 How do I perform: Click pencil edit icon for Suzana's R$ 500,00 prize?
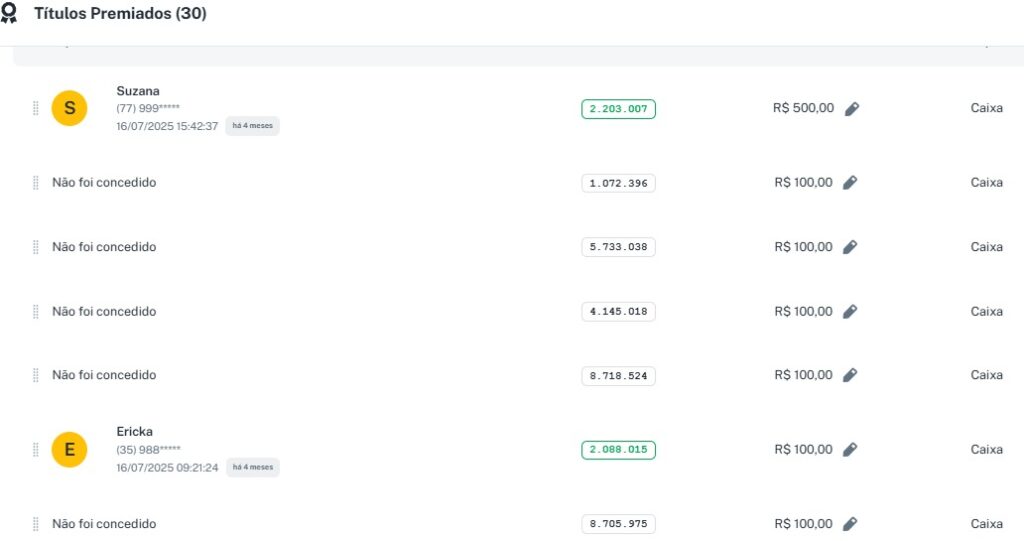851,109
